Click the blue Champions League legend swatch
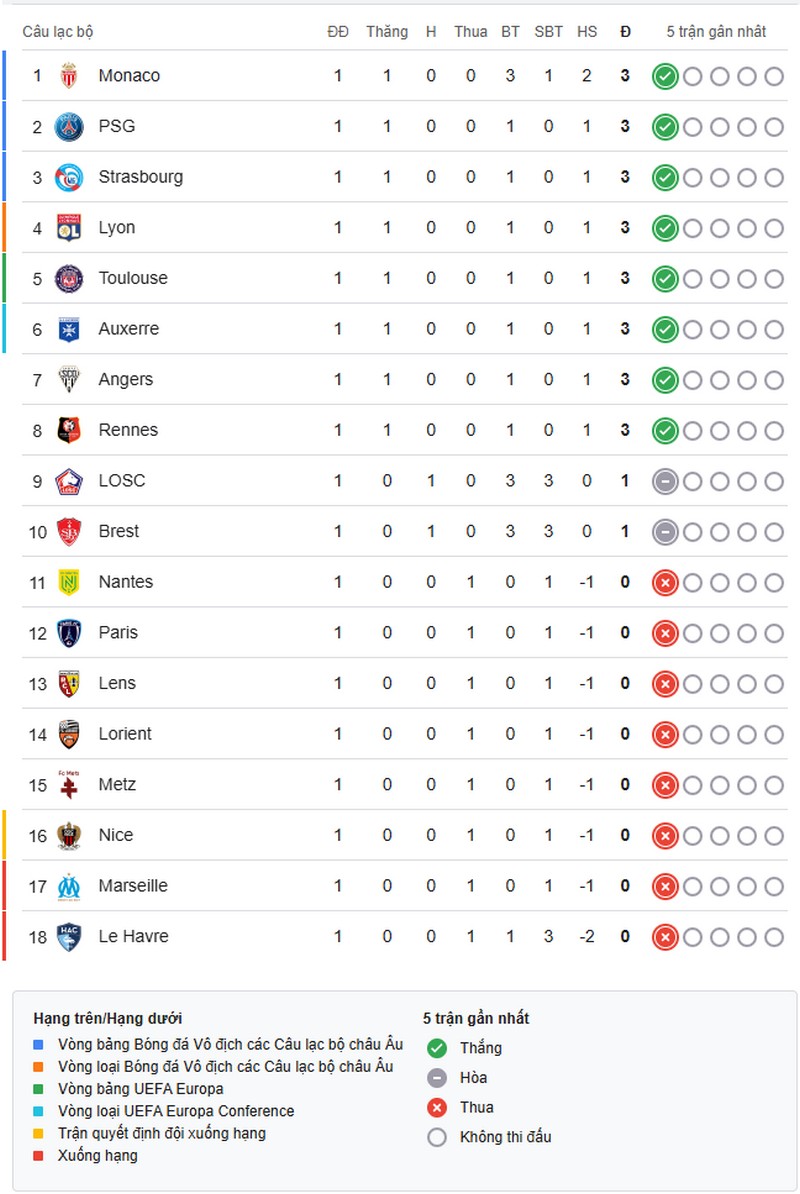The image size is (800, 1194). (x=39, y=1045)
